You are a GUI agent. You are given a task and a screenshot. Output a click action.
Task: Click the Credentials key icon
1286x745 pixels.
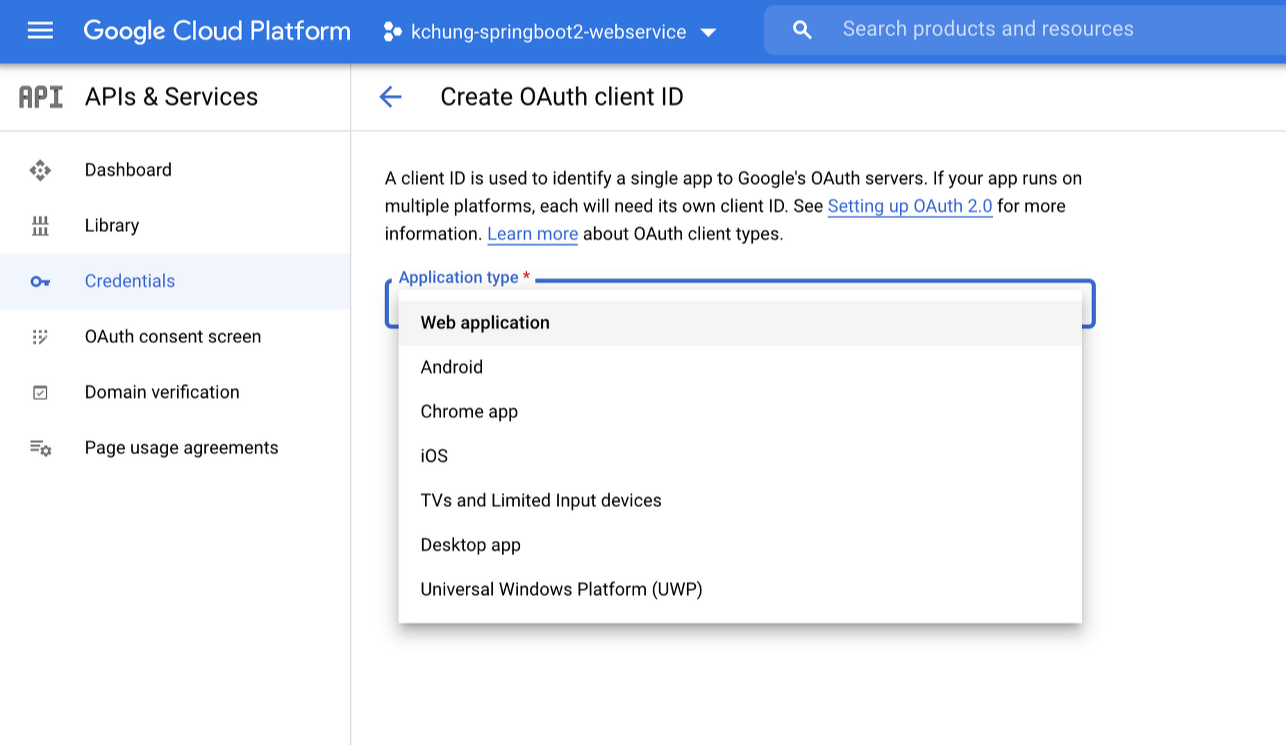40,281
